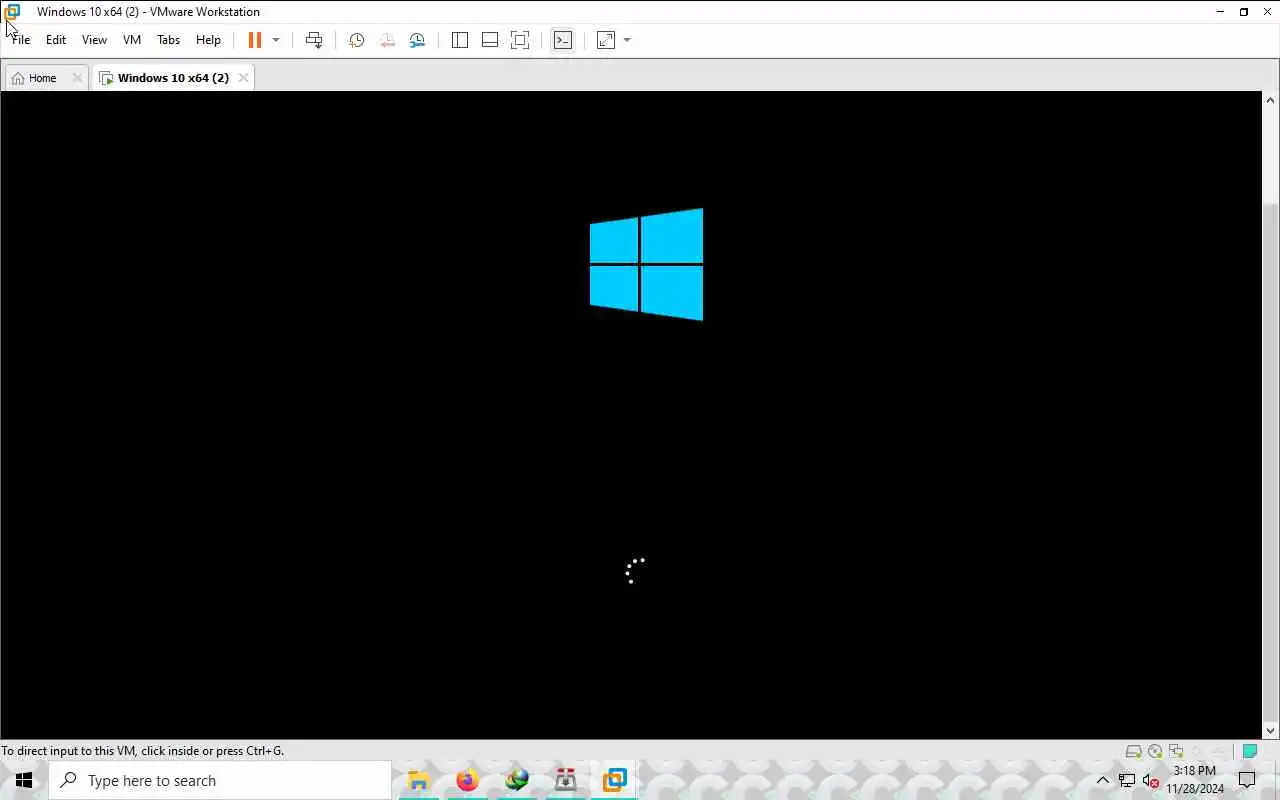This screenshot has width=1280, height=800.
Task: Toggle the library sidebar panel
Action: 460,40
